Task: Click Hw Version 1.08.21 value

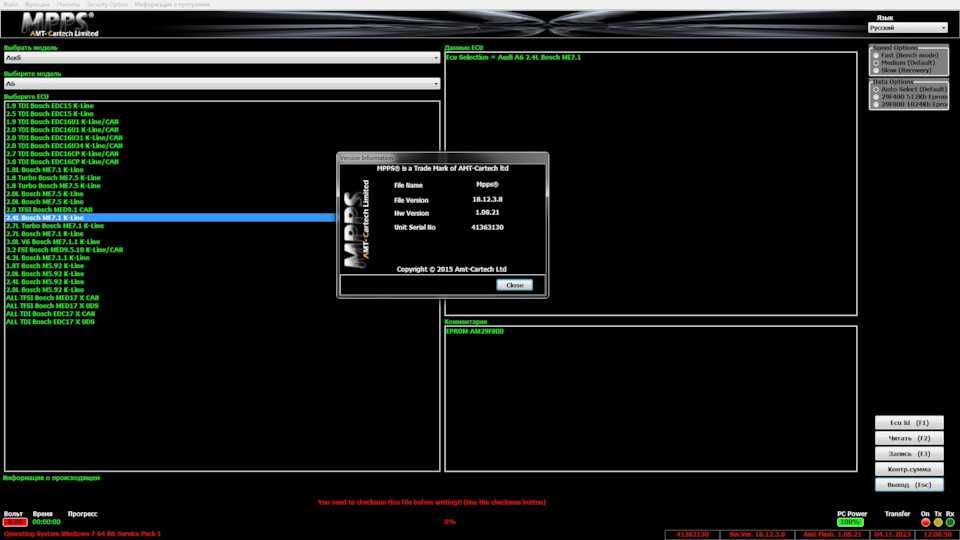Action: [487, 212]
